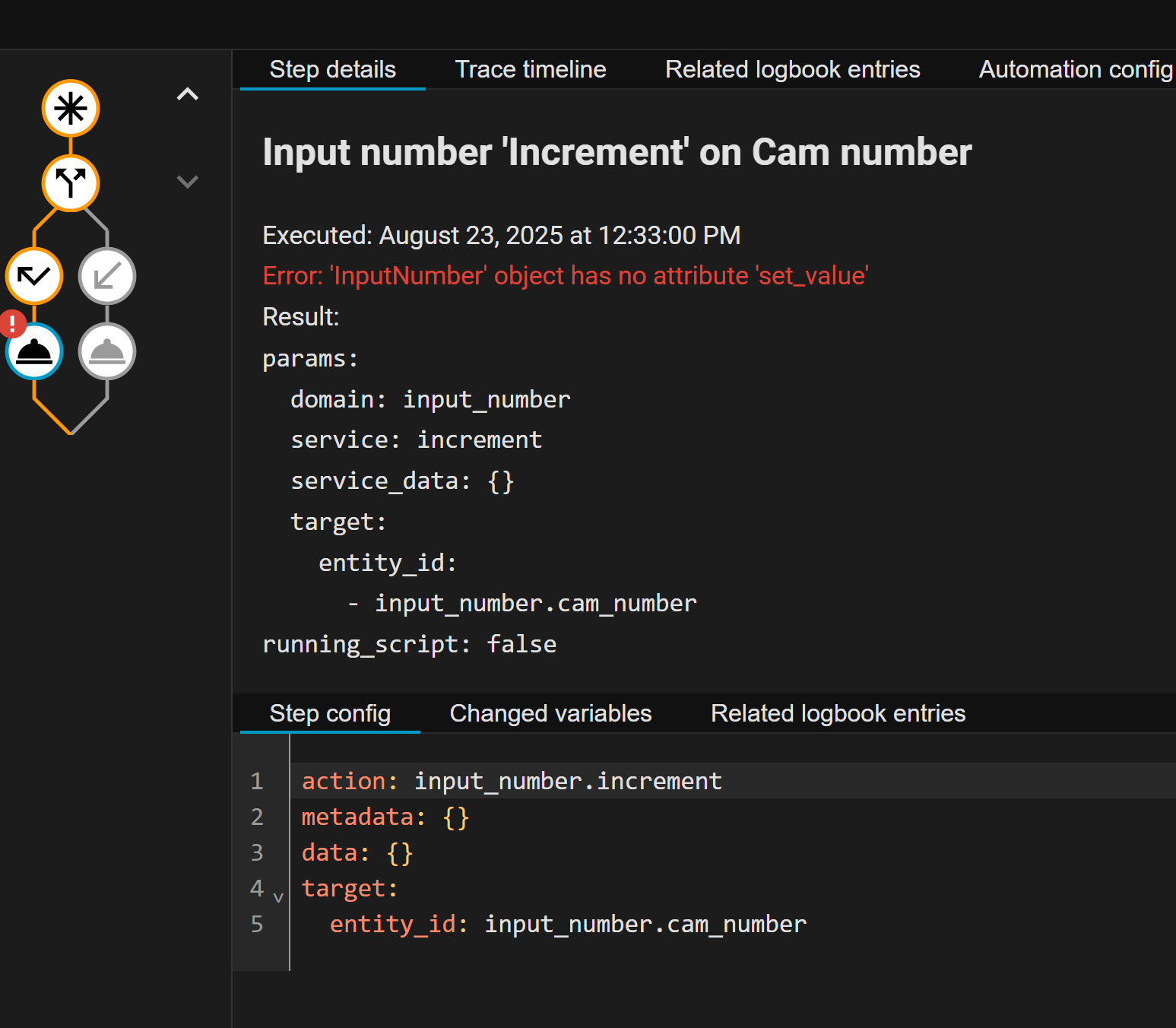Screen dimensions: 1176x1028
Task: Click the red error badge on the failed step
Action: click(x=11, y=323)
